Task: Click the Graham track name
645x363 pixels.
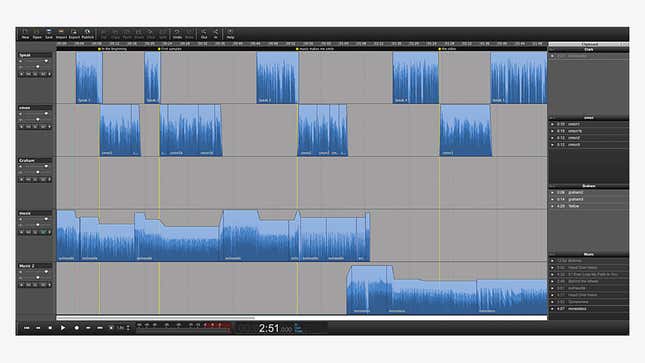Action: 27,161
